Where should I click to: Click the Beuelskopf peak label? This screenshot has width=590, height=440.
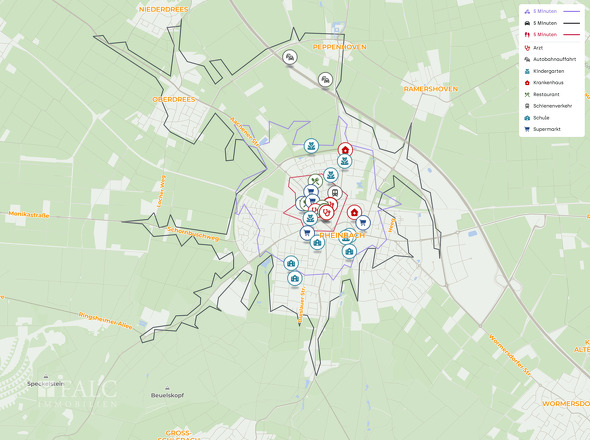(167, 395)
